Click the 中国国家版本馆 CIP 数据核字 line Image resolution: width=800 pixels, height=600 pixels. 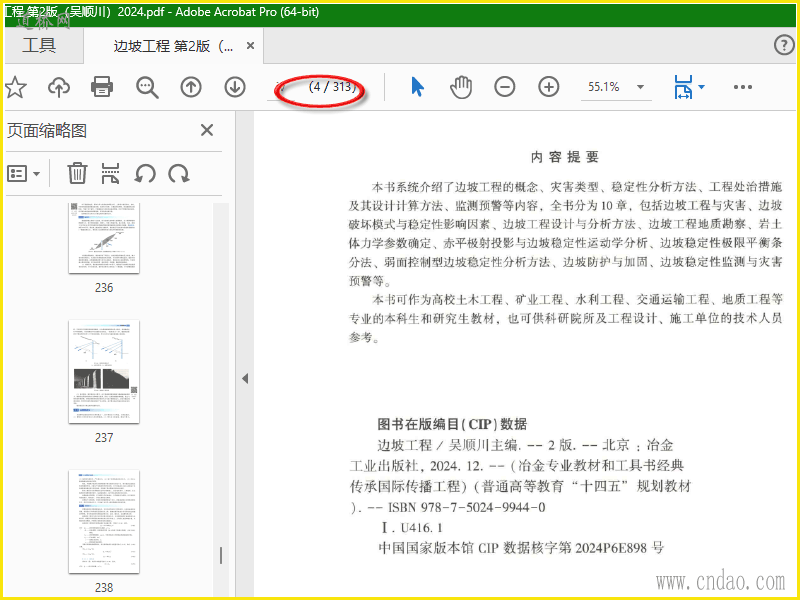coord(521,548)
